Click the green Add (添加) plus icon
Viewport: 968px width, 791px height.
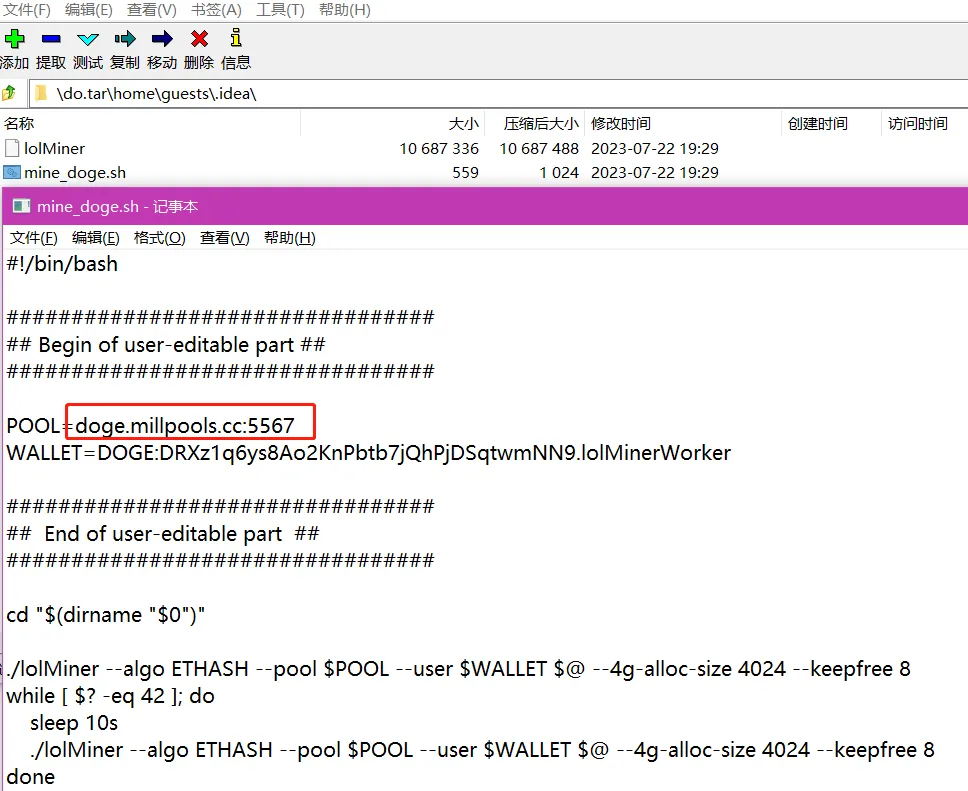tap(14, 39)
